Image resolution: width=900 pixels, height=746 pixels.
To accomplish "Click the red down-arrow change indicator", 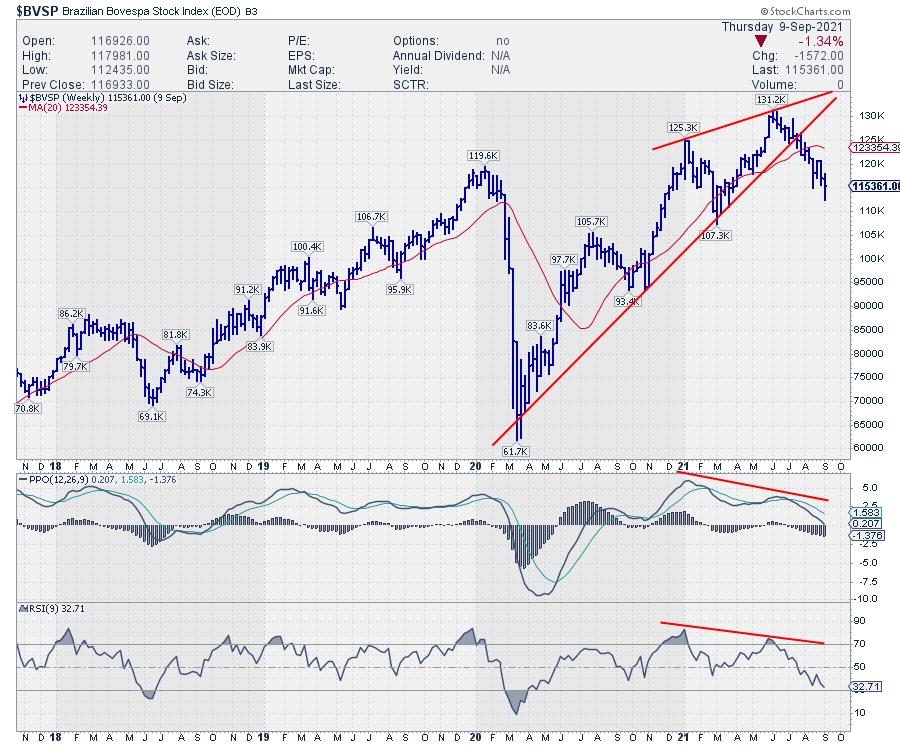I will pyautogui.click(x=761, y=41).
